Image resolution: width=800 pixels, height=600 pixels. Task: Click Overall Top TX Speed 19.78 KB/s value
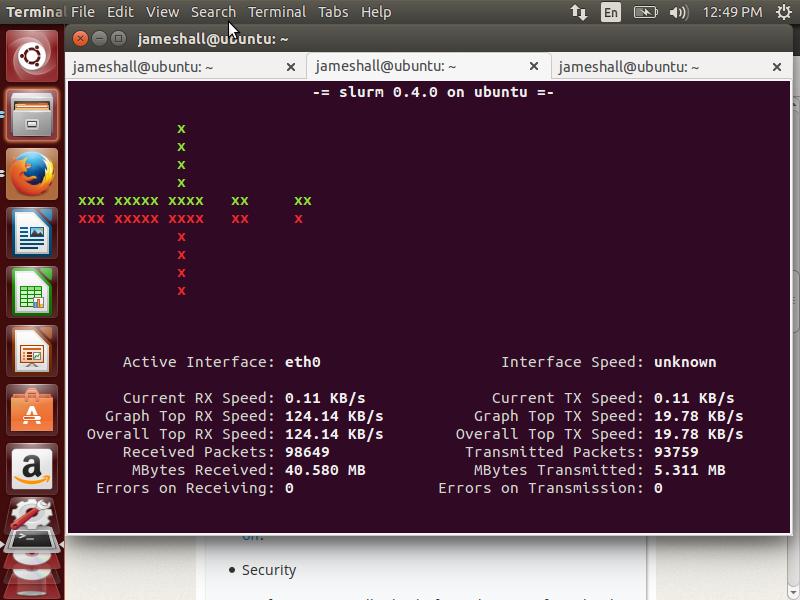[x=698, y=434]
